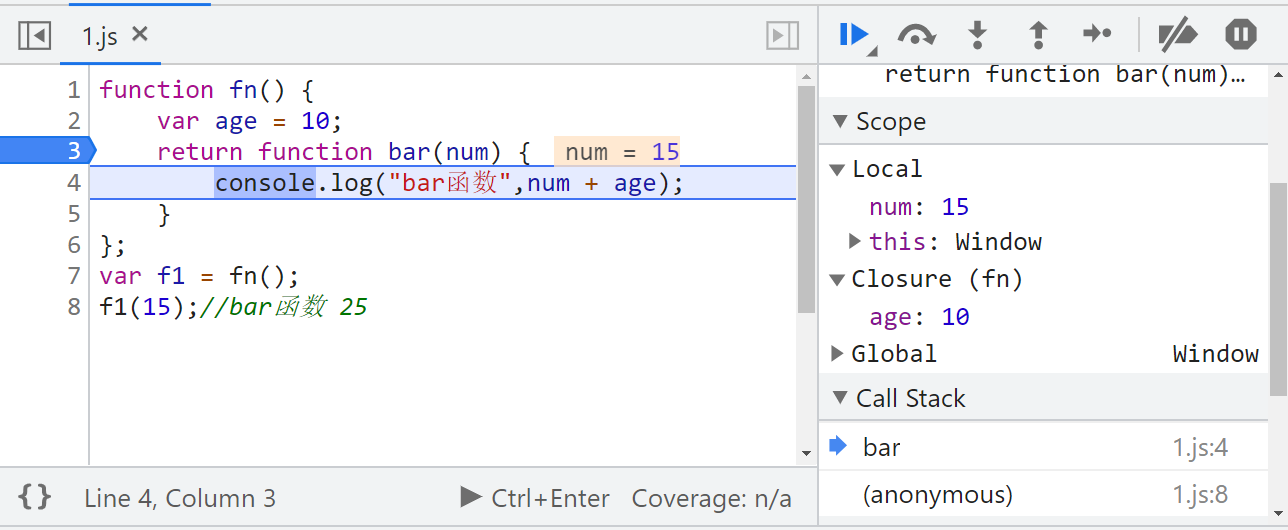Click the Global Window value
This screenshot has width=1288, height=530.
(1215, 353)
